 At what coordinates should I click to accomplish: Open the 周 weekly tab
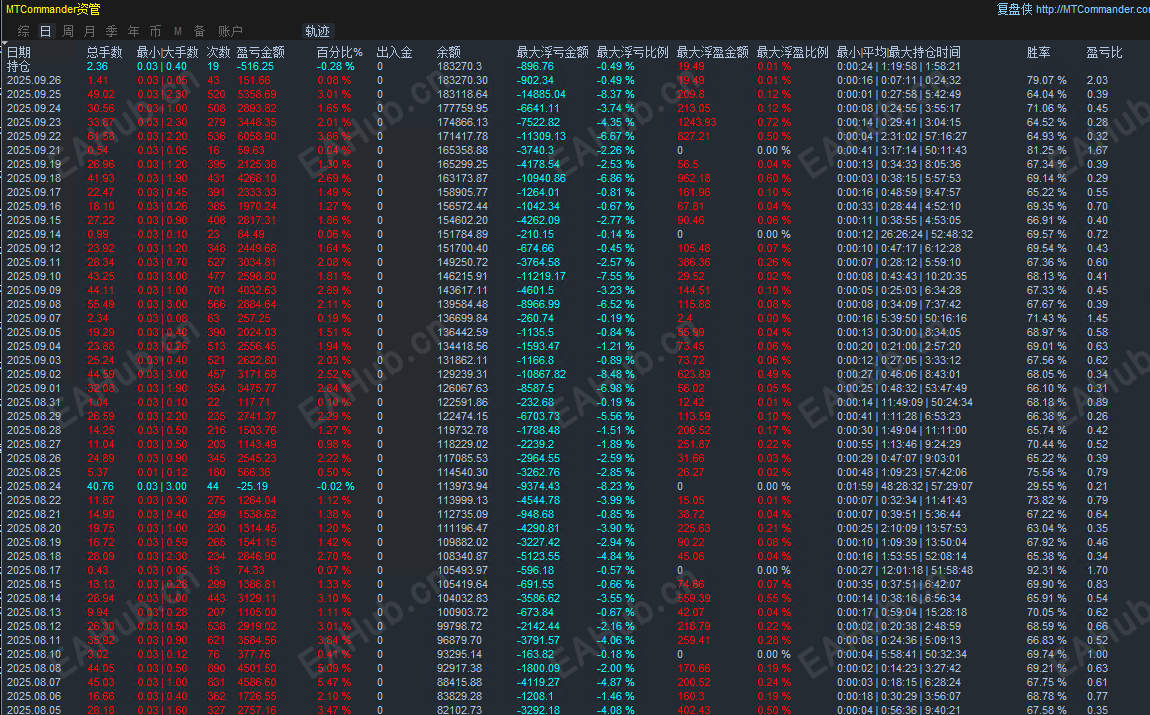point(67,32)
